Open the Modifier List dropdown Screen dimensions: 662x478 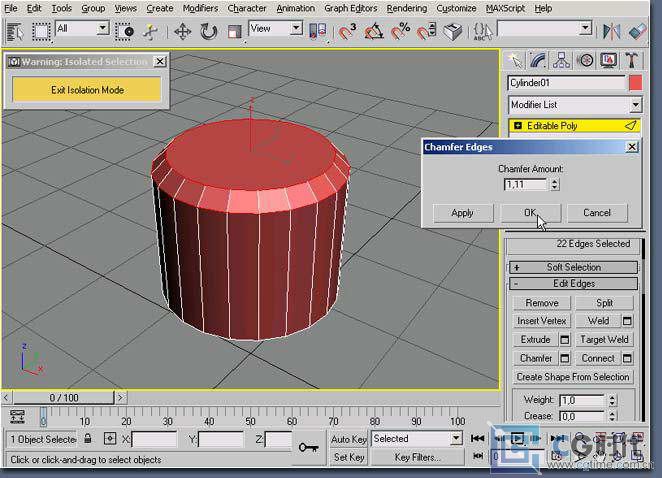[x=575, y=104]
